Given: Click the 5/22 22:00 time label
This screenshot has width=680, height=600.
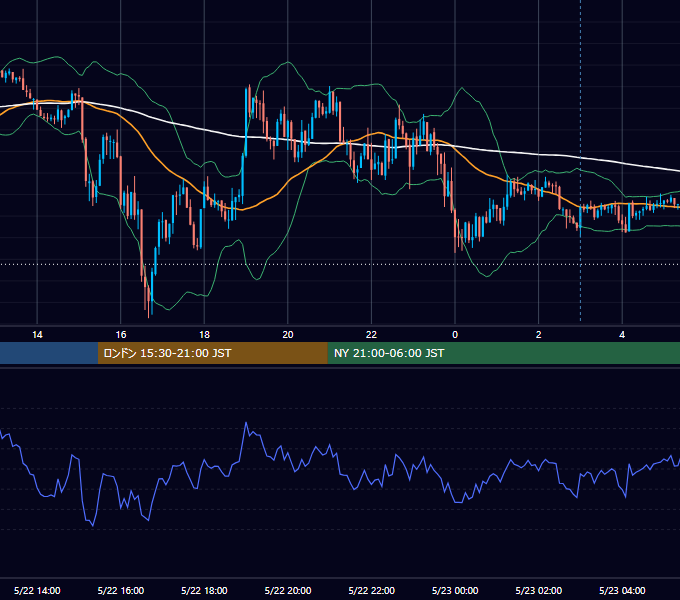Looking at the screenshot, I should 372,590.
